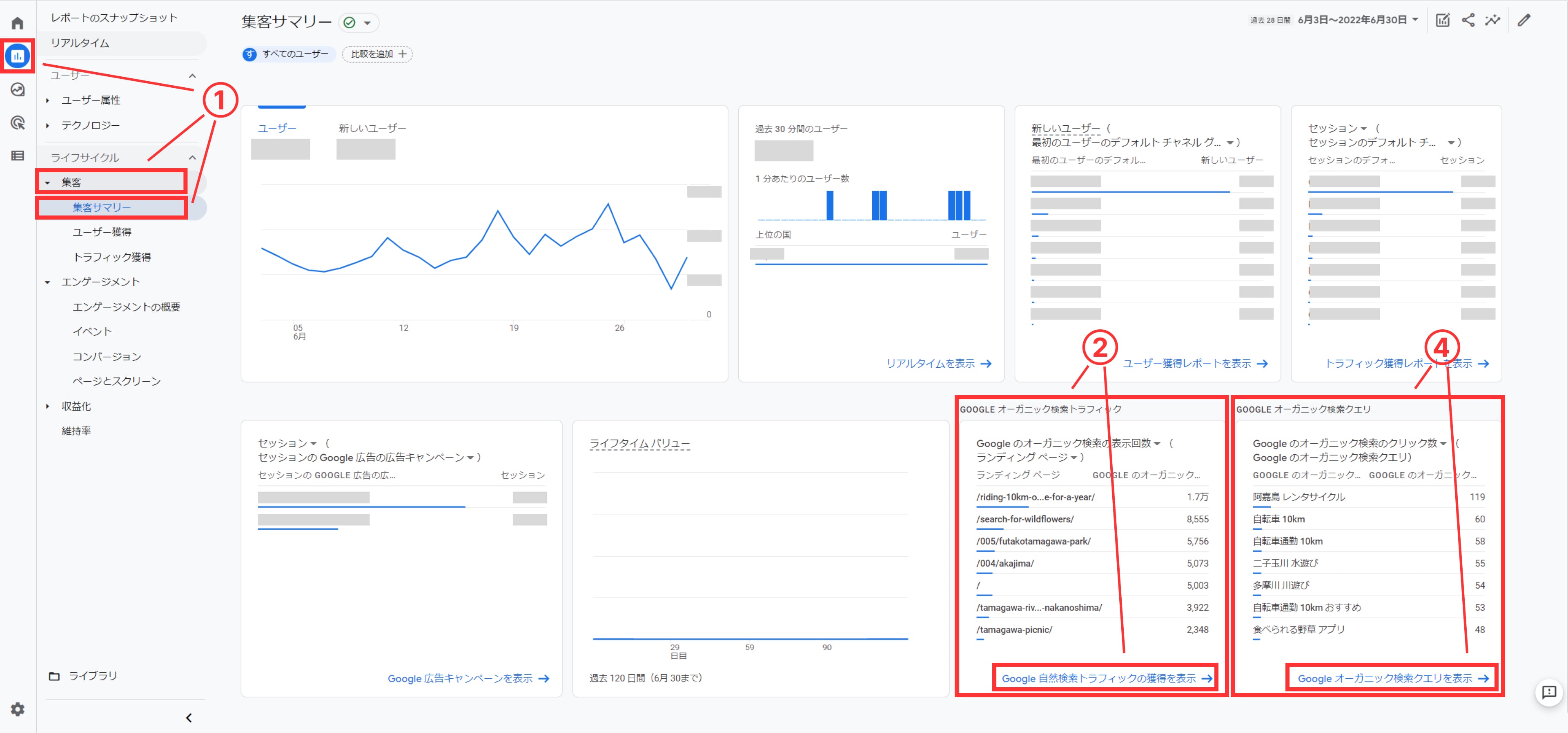This screenshot has height=733, width=1568.
Task: Click query 食べられる野草 アプリ row
Action: click(x=1368, y=630)
